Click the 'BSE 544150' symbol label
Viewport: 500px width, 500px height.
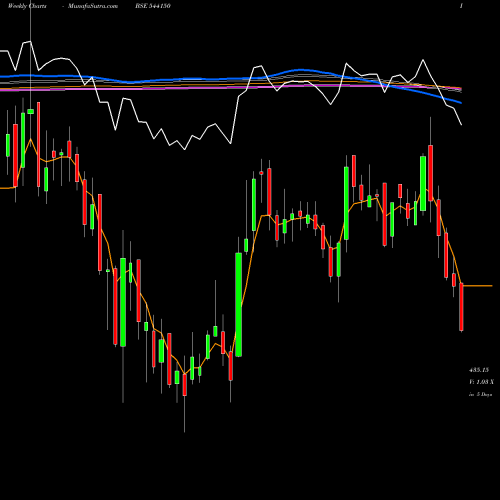click(x=153, y=6)
